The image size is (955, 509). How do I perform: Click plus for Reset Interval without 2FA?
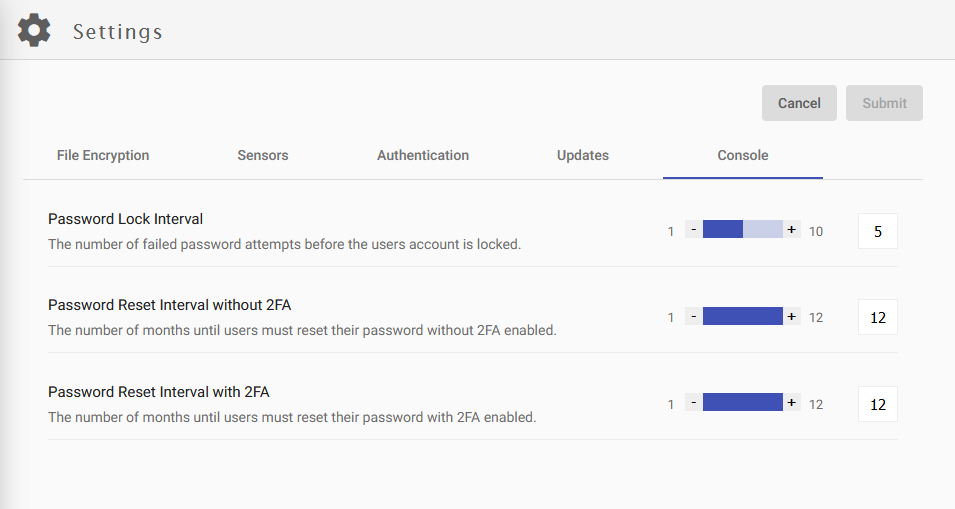coord(792,317)
